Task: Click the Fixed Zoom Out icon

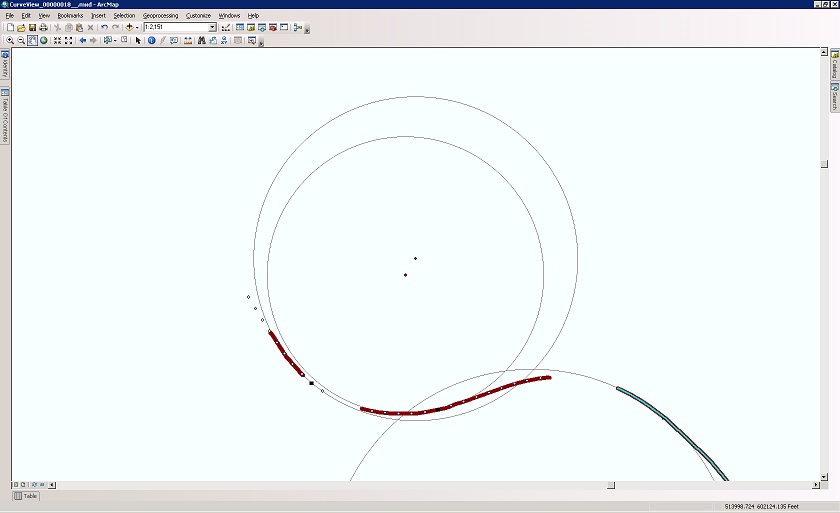Action: click(x=69, y=41)
